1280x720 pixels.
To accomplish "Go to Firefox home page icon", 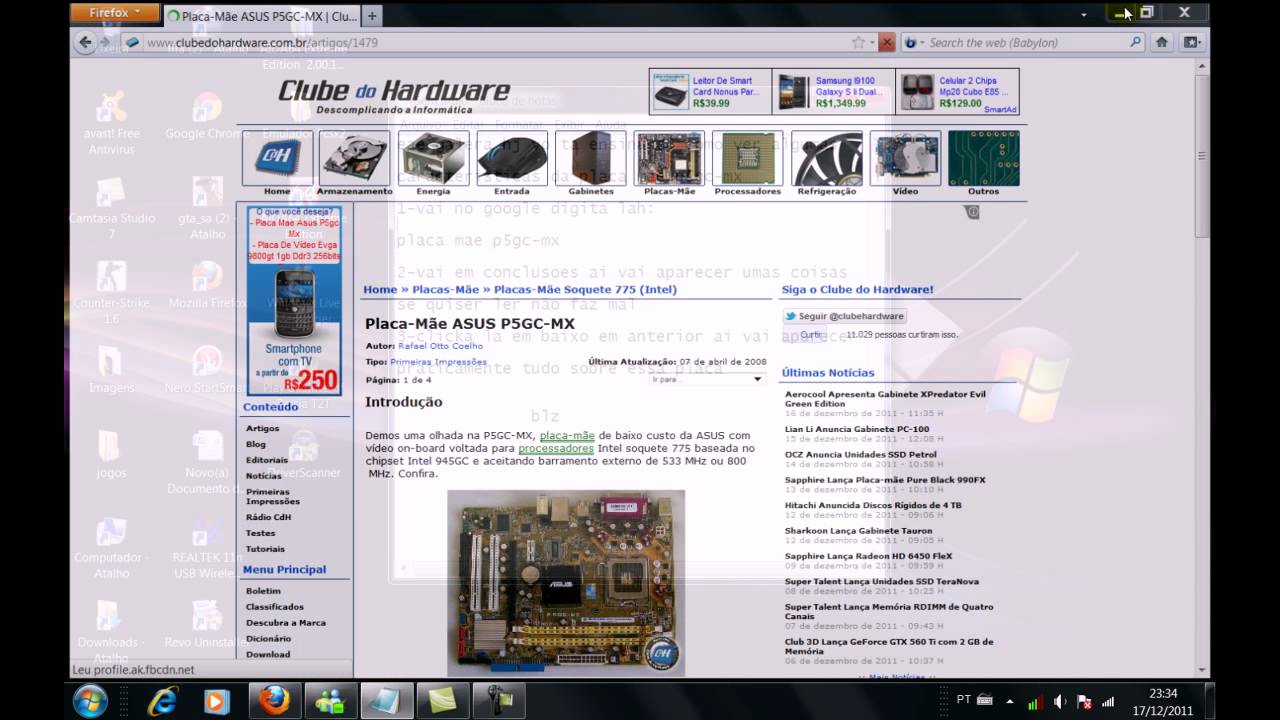I will (1162, 42).
